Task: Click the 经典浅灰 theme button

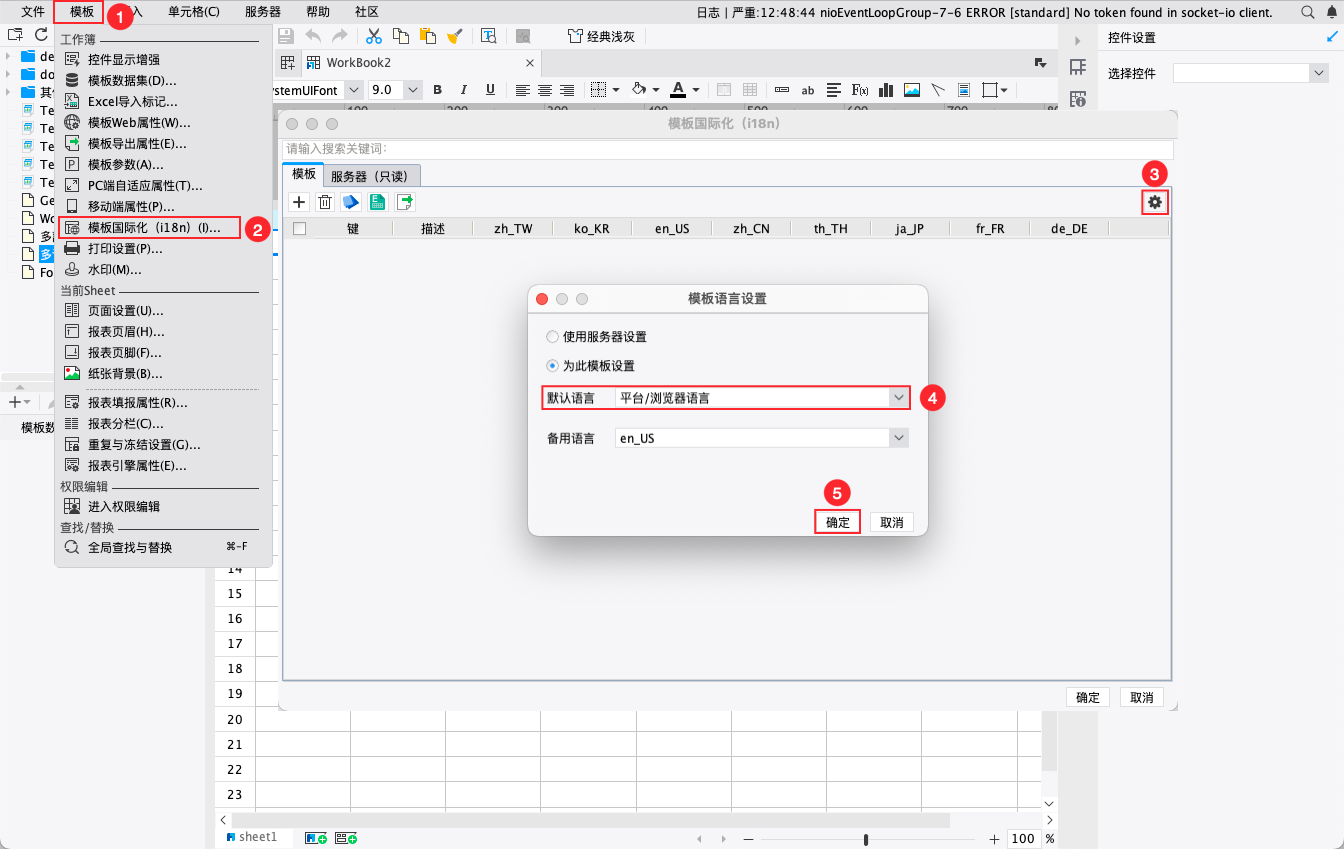Action: [x=601, y=36]
